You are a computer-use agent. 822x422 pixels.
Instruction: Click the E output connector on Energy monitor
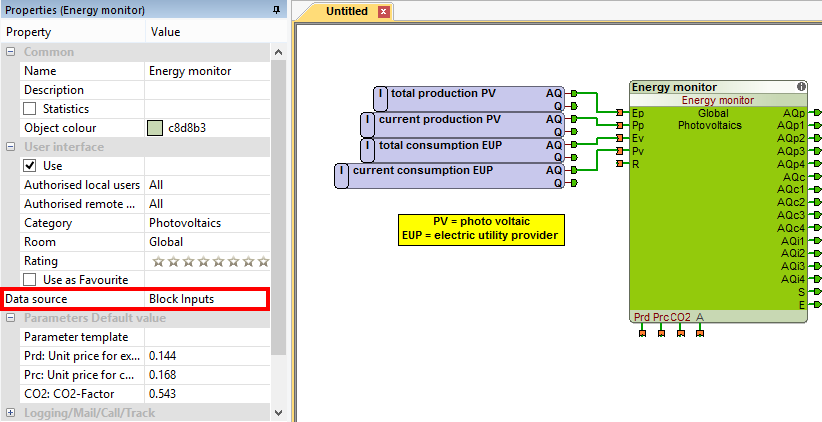[817, 305]
